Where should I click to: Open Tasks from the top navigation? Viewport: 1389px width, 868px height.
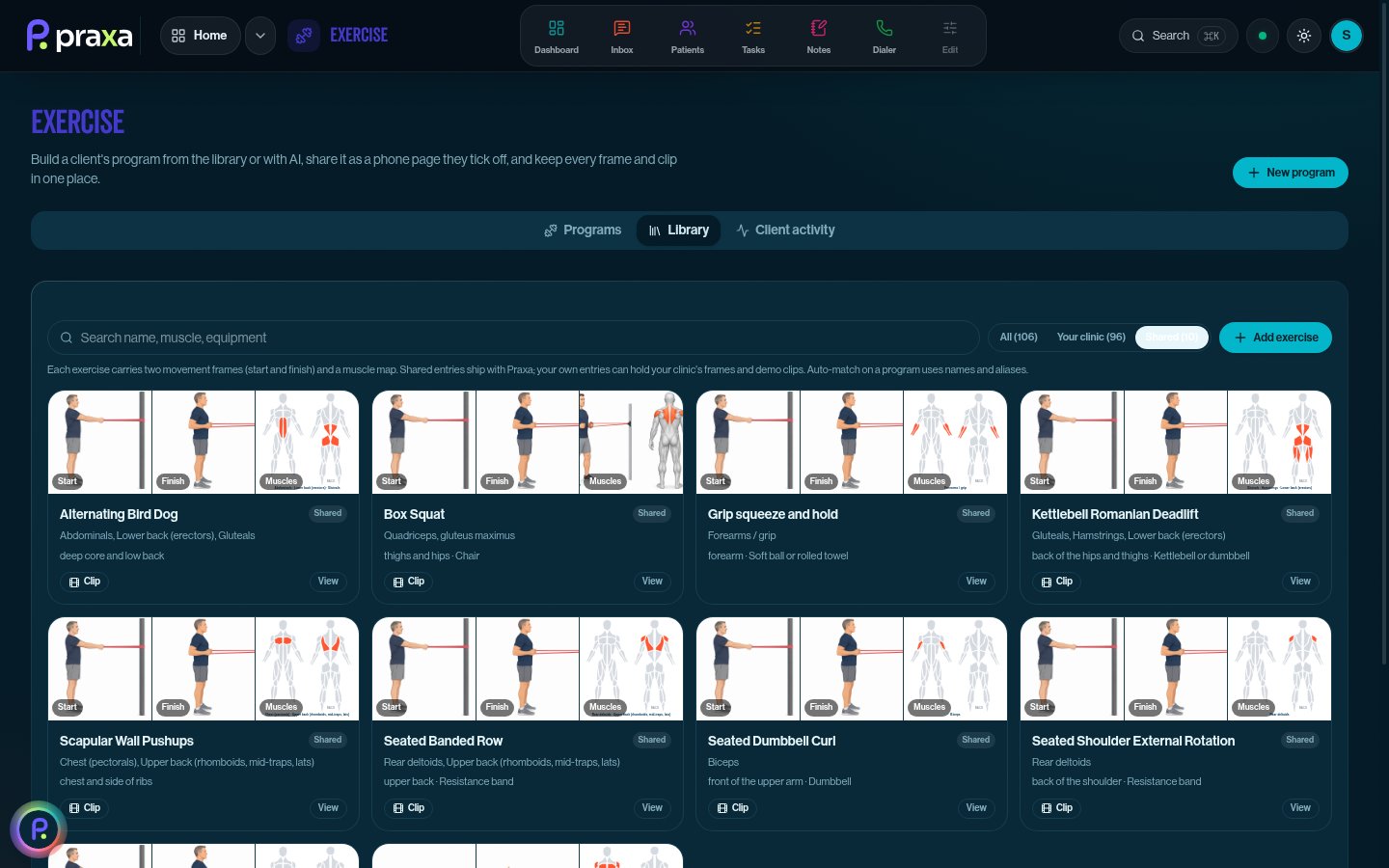753,37
